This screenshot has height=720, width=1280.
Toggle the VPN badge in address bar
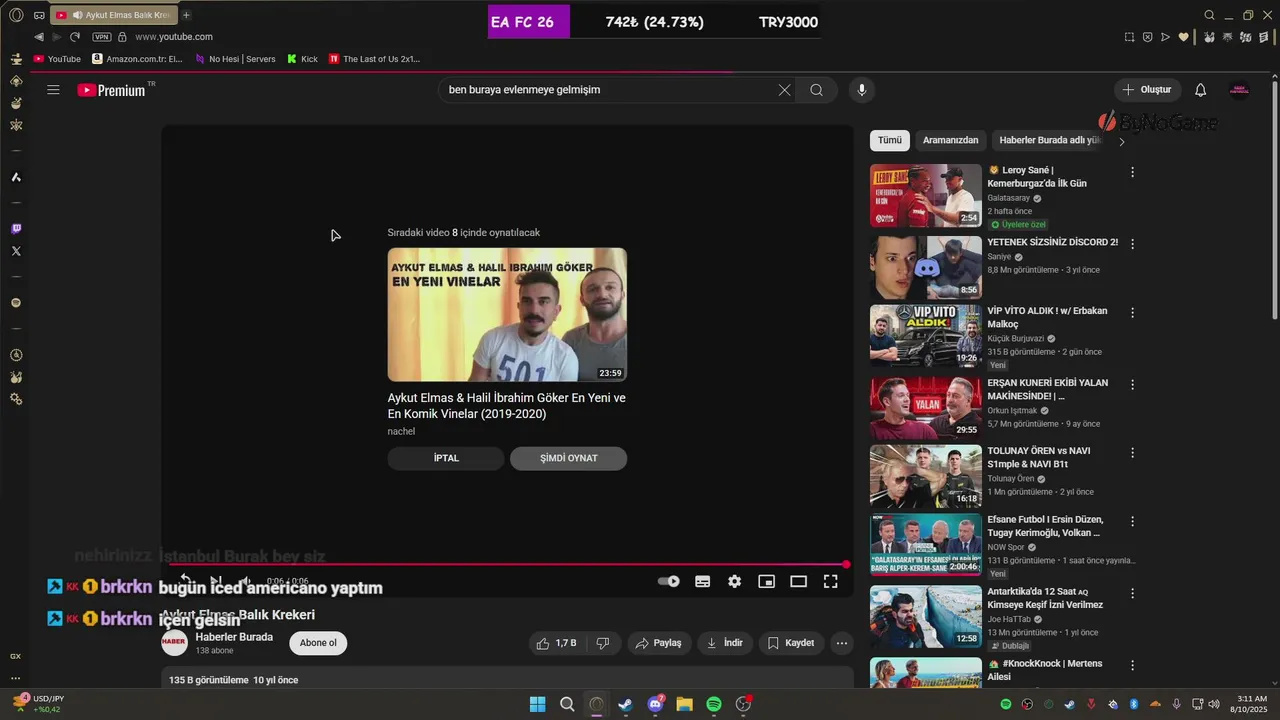(x=102, y=37)
